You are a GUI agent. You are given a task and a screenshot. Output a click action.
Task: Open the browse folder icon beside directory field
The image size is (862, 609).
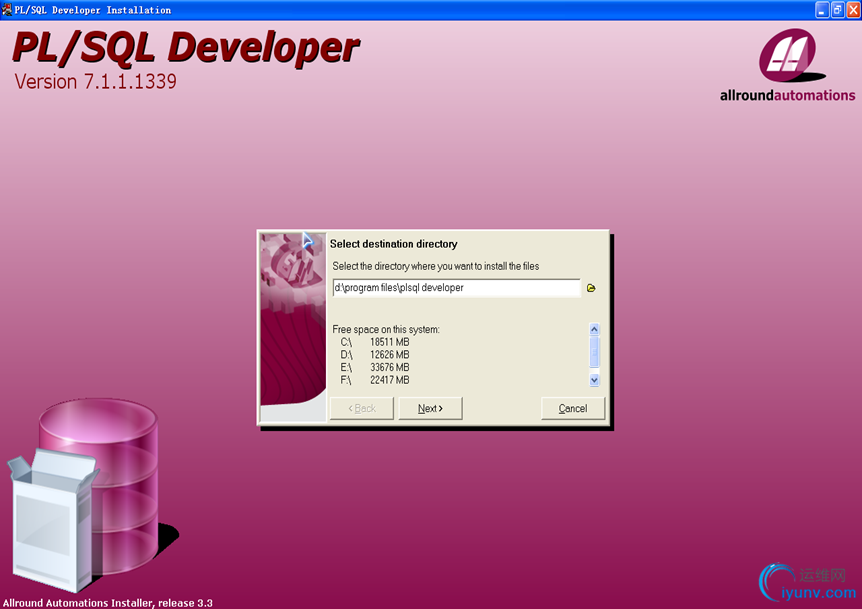(x=591, y=288)
